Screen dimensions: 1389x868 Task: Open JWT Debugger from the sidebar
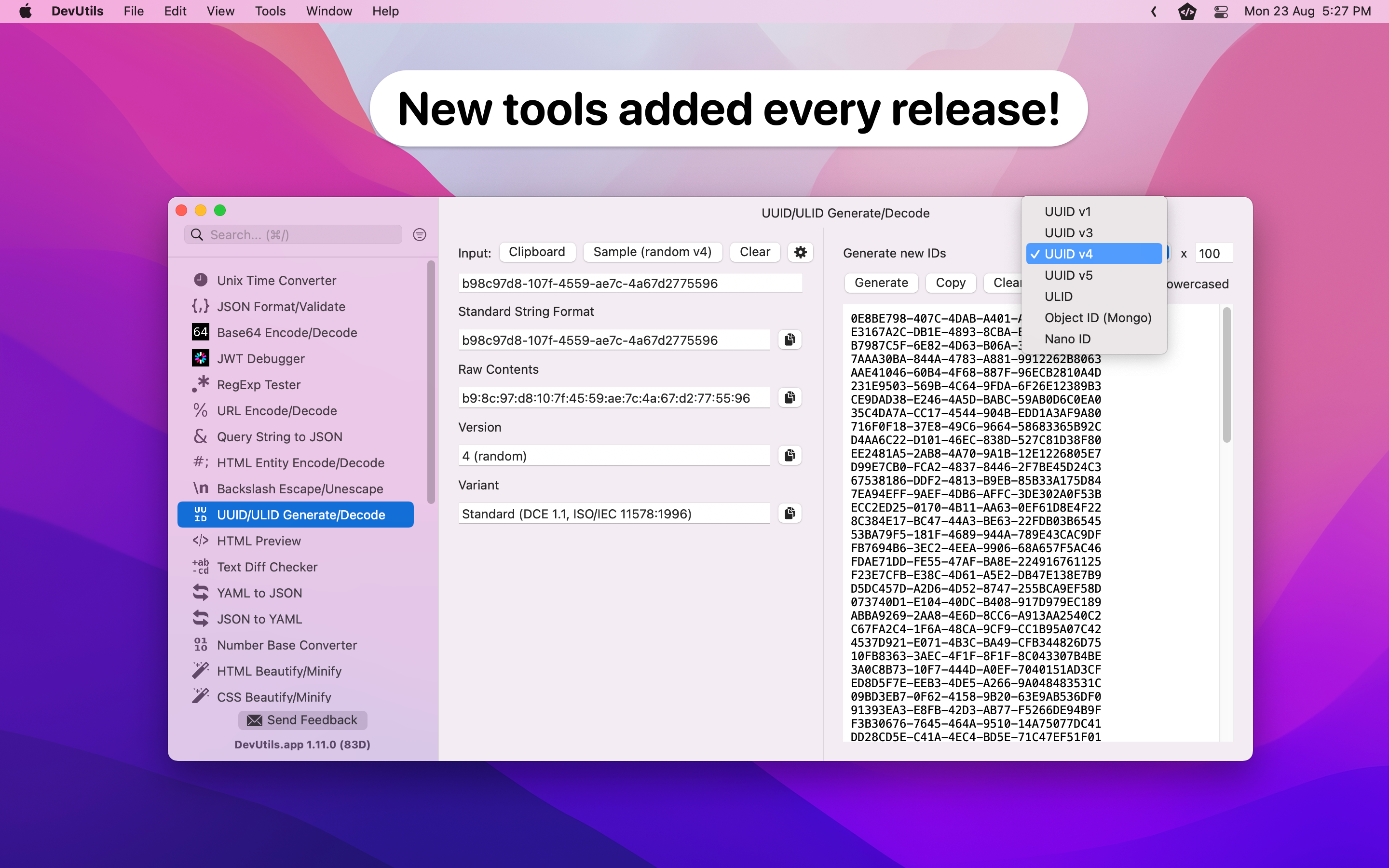[260, 359]
